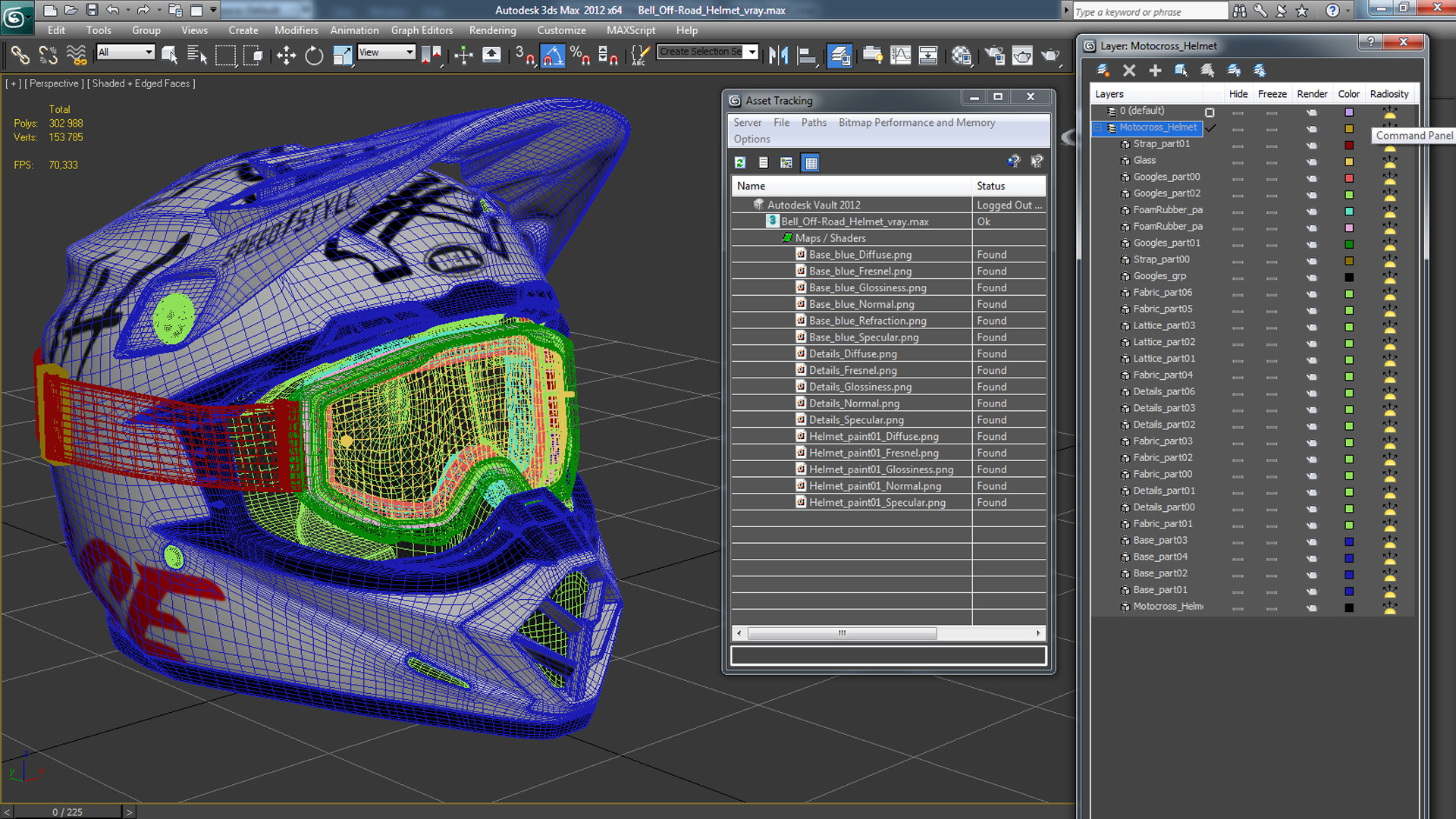
Task: Click the Align tool
Action: (807, 55)
